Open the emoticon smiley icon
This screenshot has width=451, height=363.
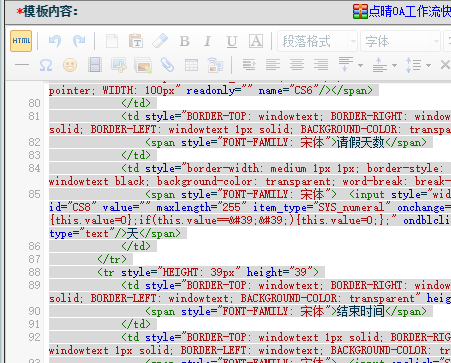coord(70,65)
